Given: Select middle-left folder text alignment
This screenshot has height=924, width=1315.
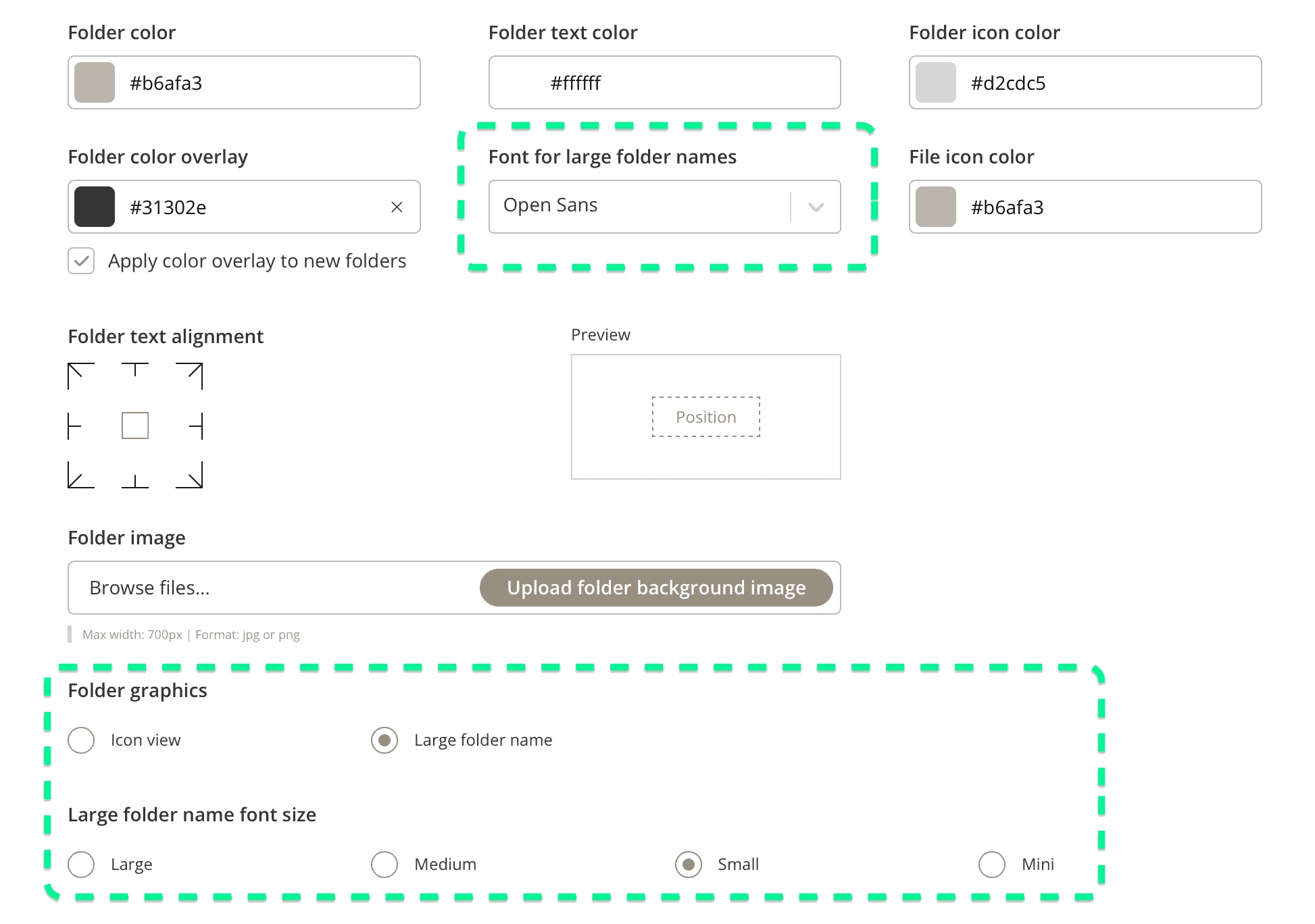Looking at the screenshot, I should [x=76, y=426].
